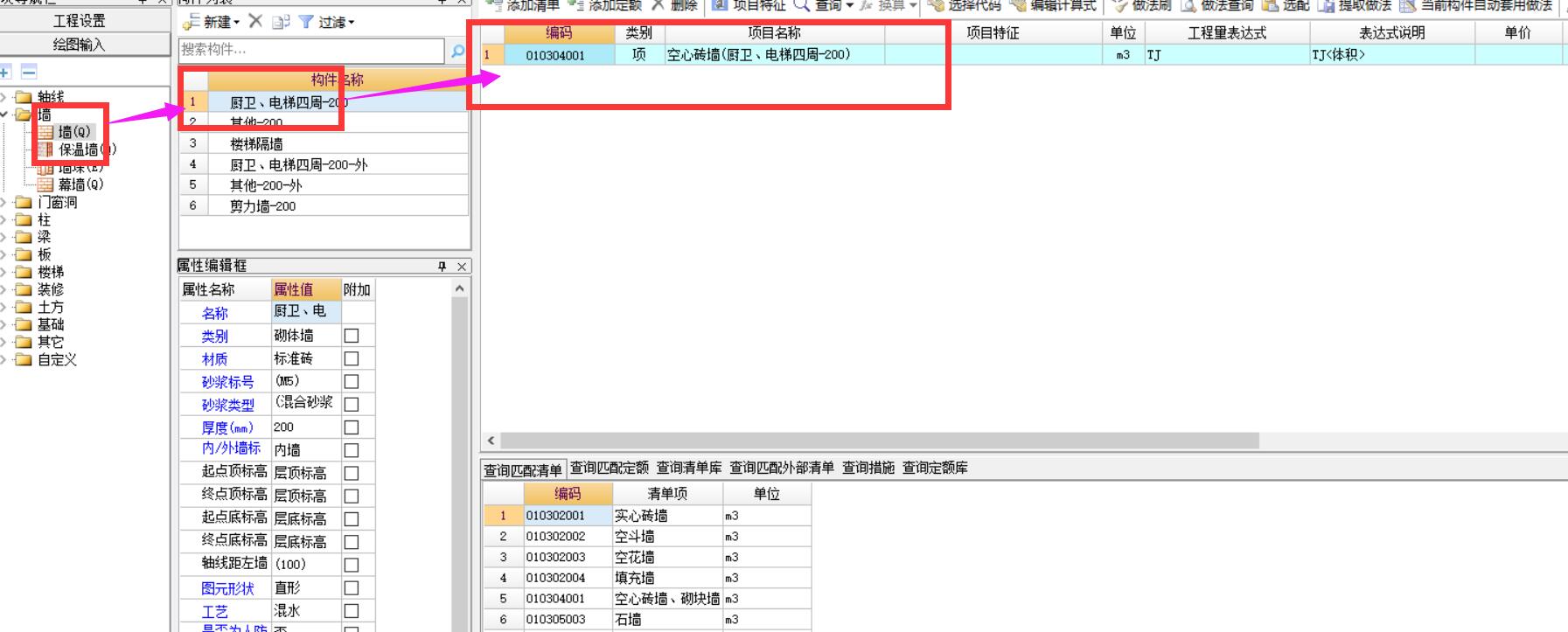Toggle the 附加 checkbox for 厚度(mm)
The height and width of the screenshot is (632, 1568).
[x=352, y=427]
